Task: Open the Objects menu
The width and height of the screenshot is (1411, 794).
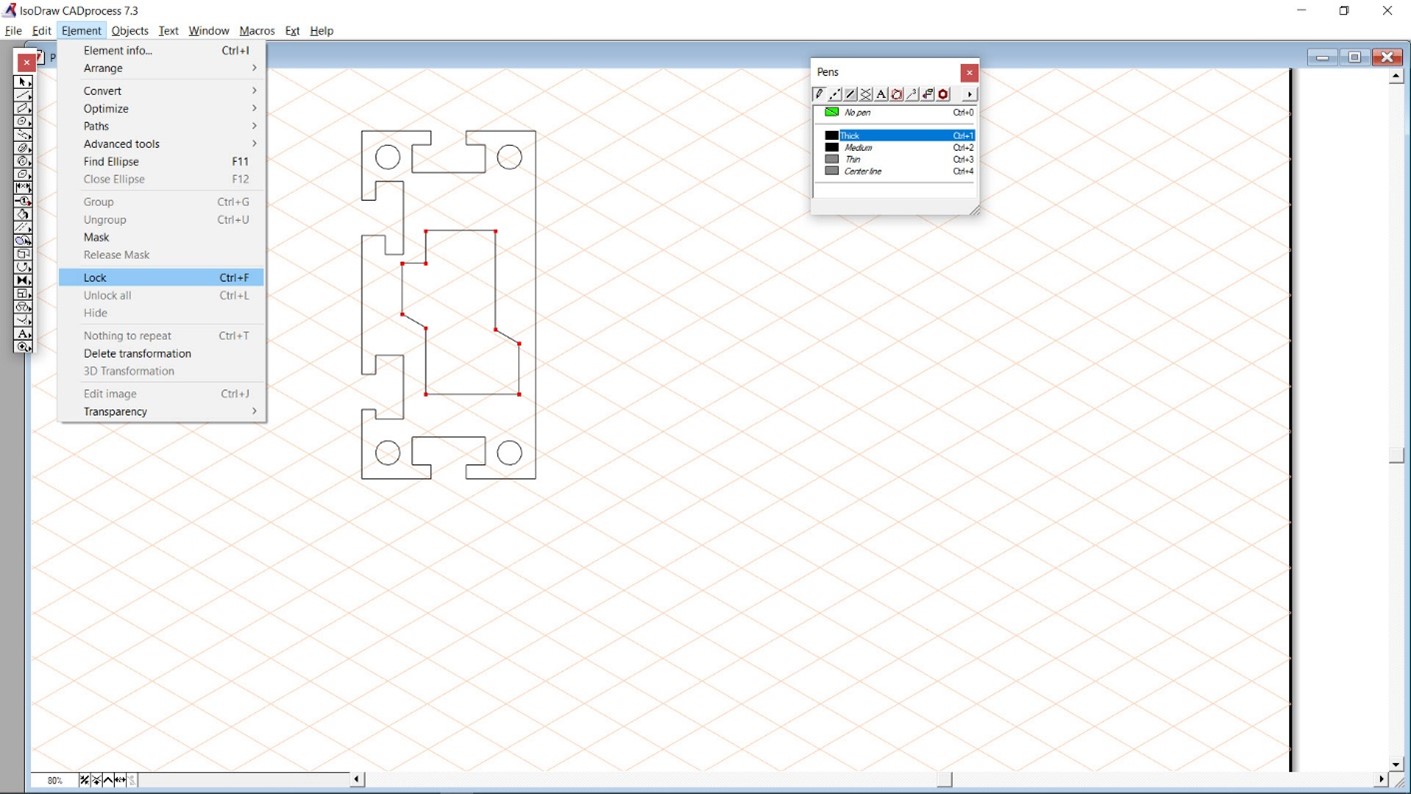Action: 130,31
